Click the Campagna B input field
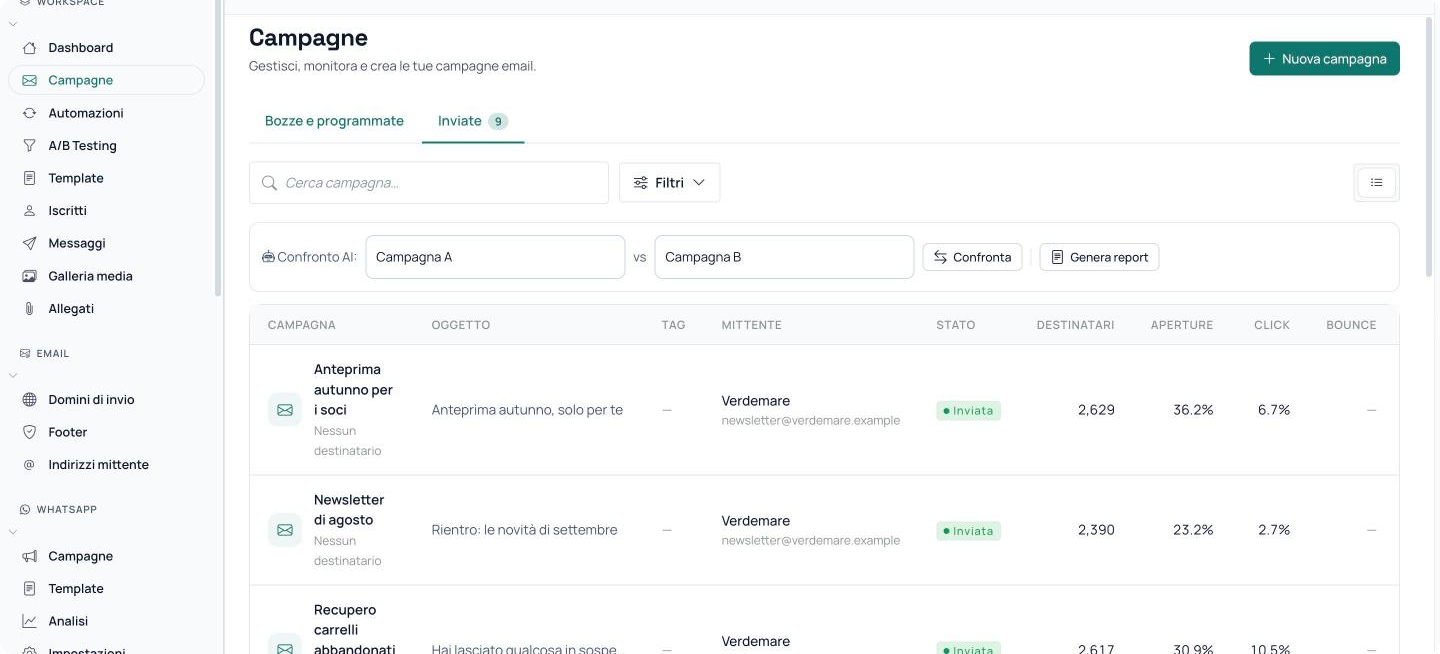Viewport: 1440px width, 654px height. click(784, 257)
